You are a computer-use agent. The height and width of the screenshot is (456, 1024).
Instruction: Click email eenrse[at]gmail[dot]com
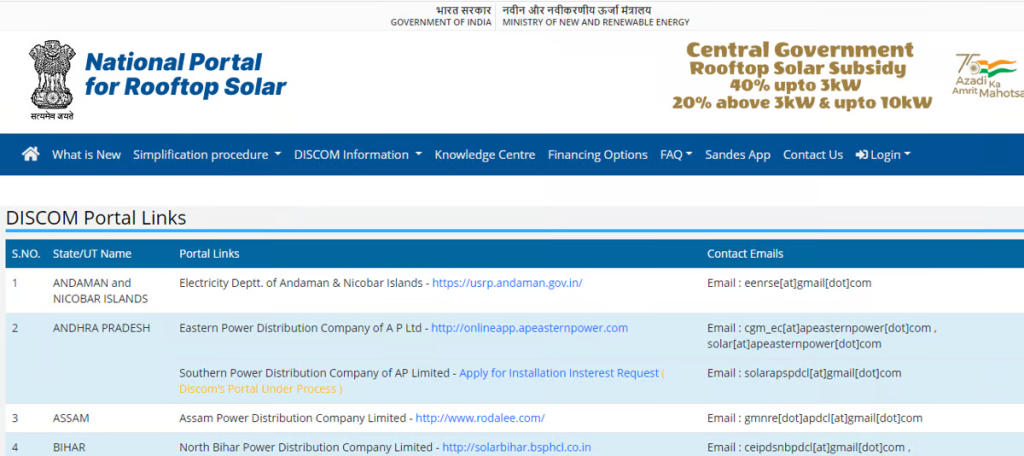coord(808,283)
